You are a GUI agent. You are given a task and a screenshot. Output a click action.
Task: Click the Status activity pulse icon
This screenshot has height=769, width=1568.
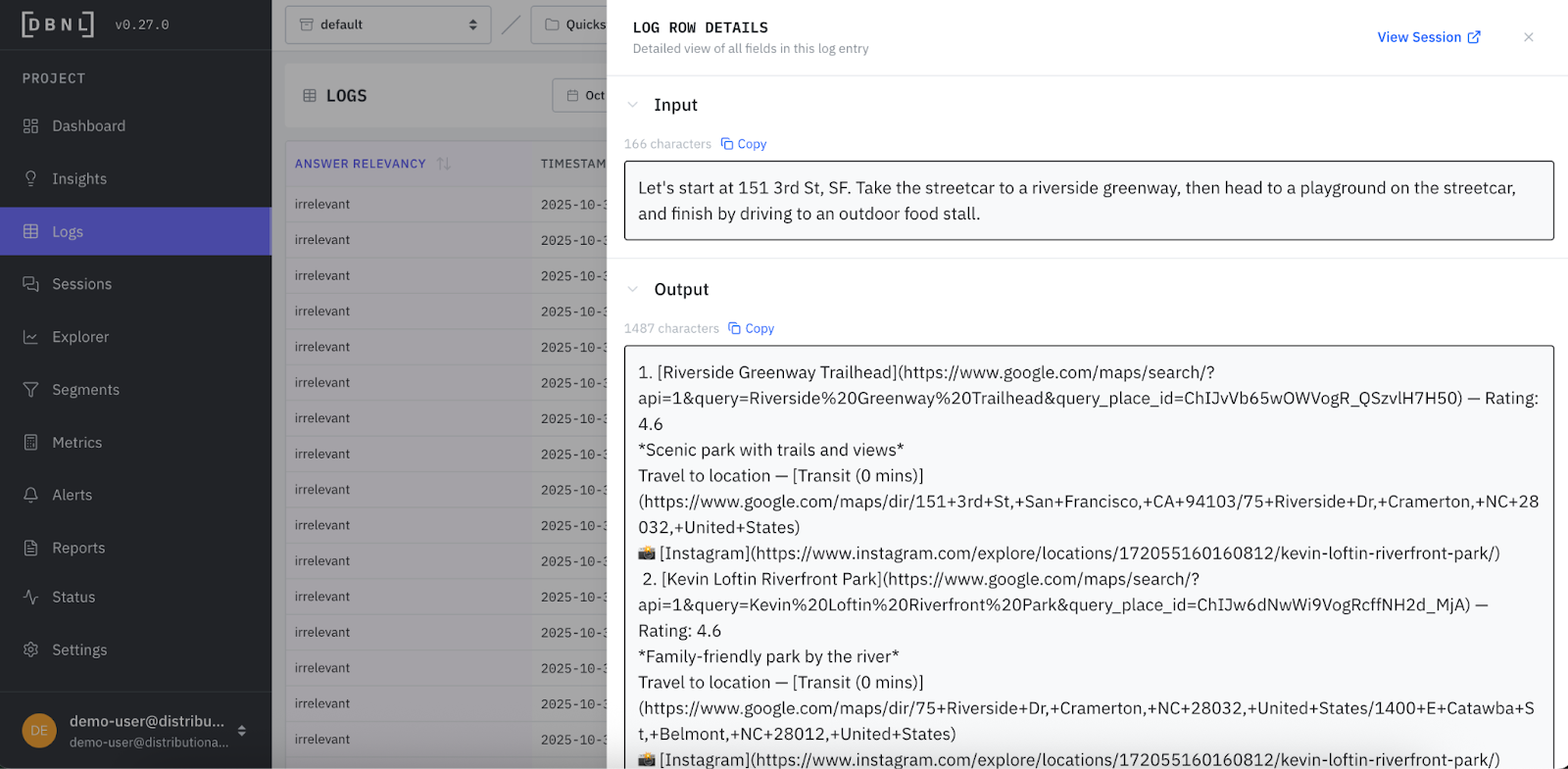[30, 598]
